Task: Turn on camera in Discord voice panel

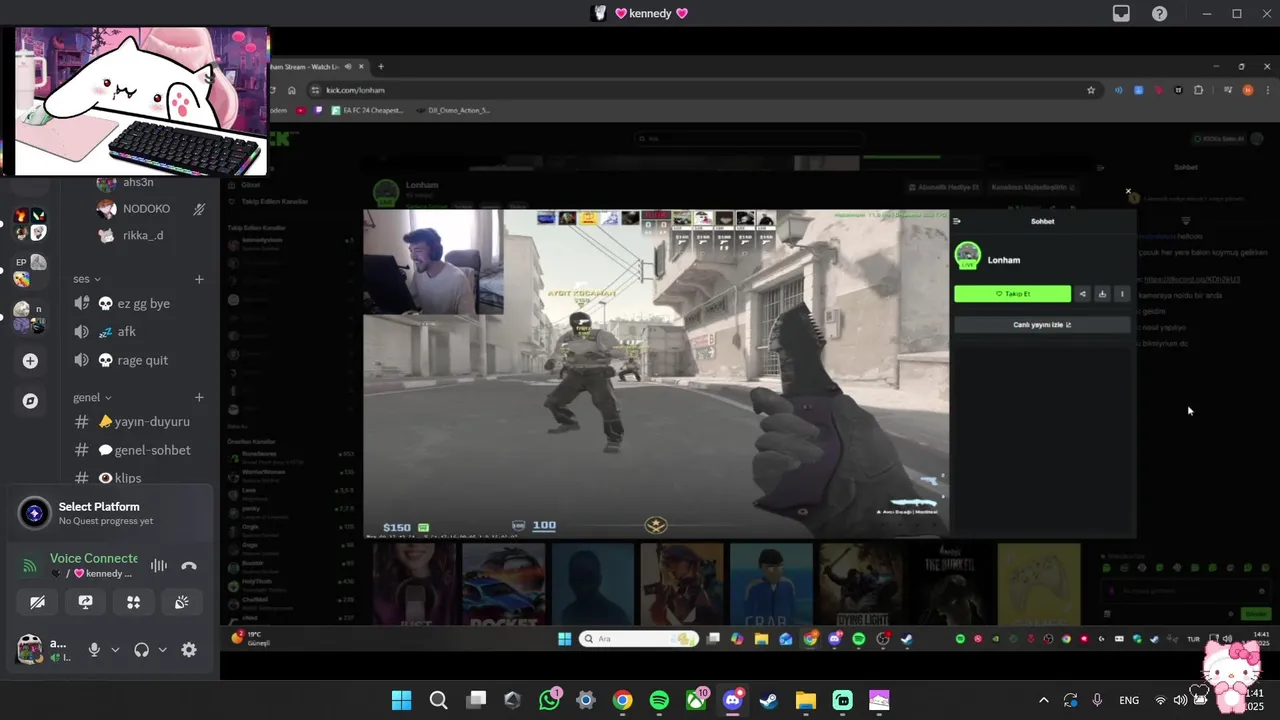Action: 37,602
